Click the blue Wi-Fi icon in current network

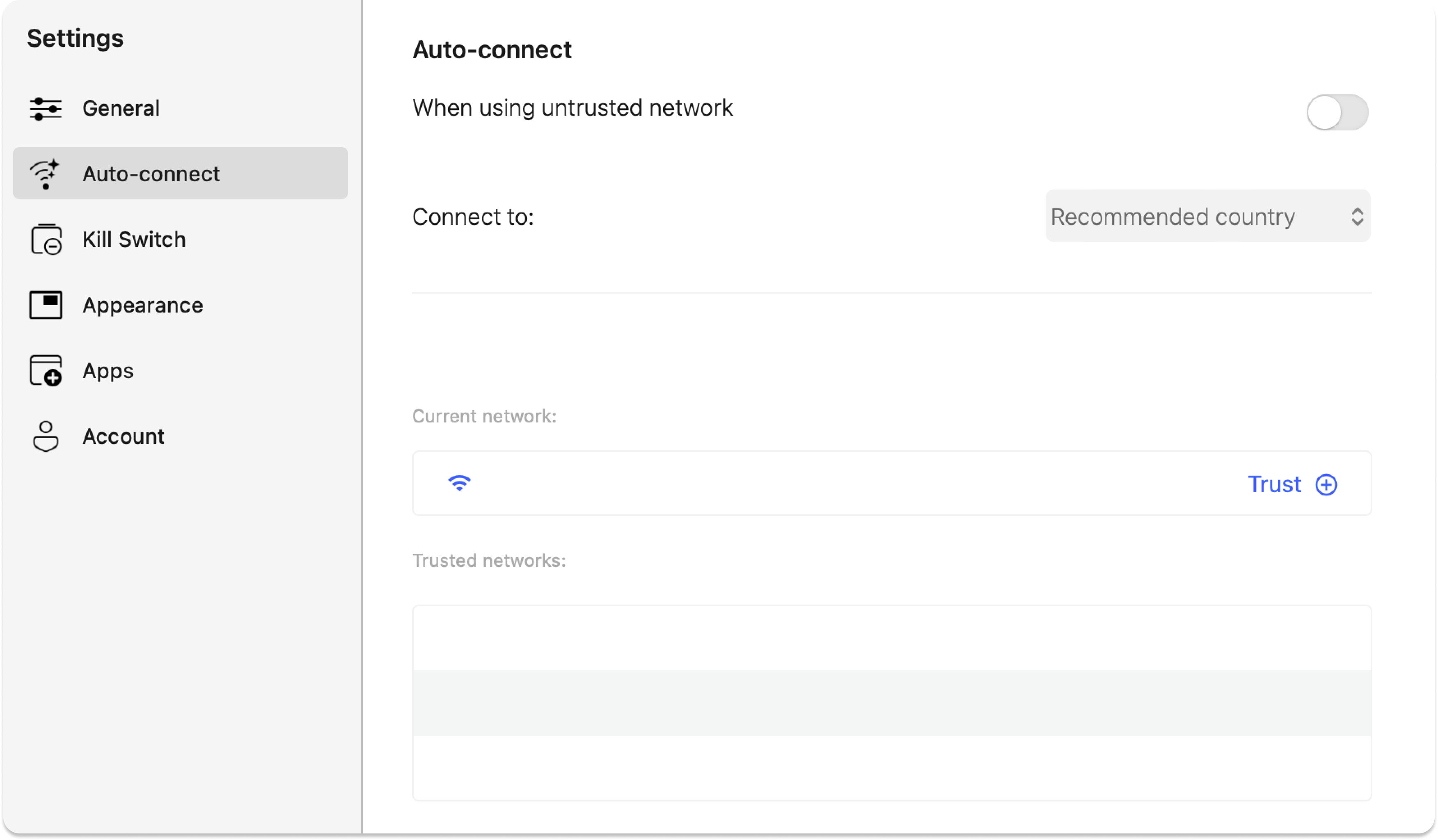[x=459, y=483]
